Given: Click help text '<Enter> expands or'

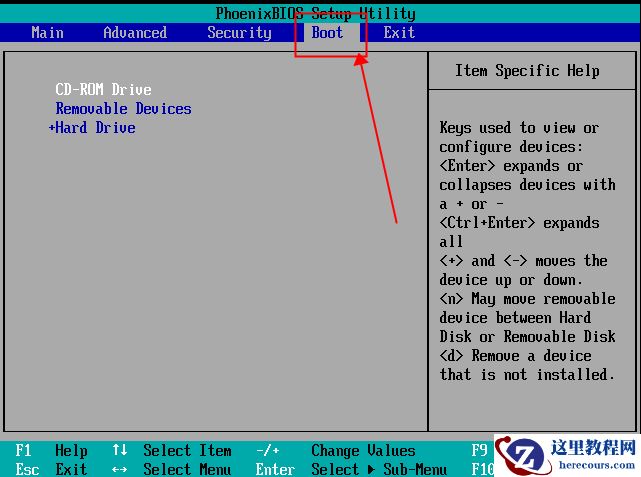Looking at the screenshot, I should (511, 166).
